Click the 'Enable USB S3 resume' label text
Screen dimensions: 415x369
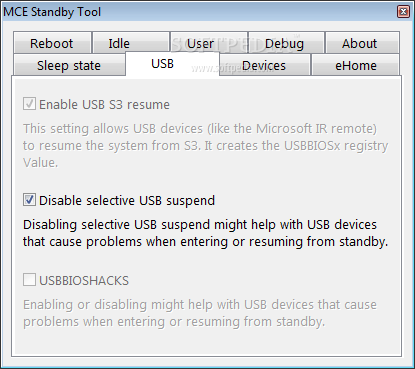coord(104,105)
